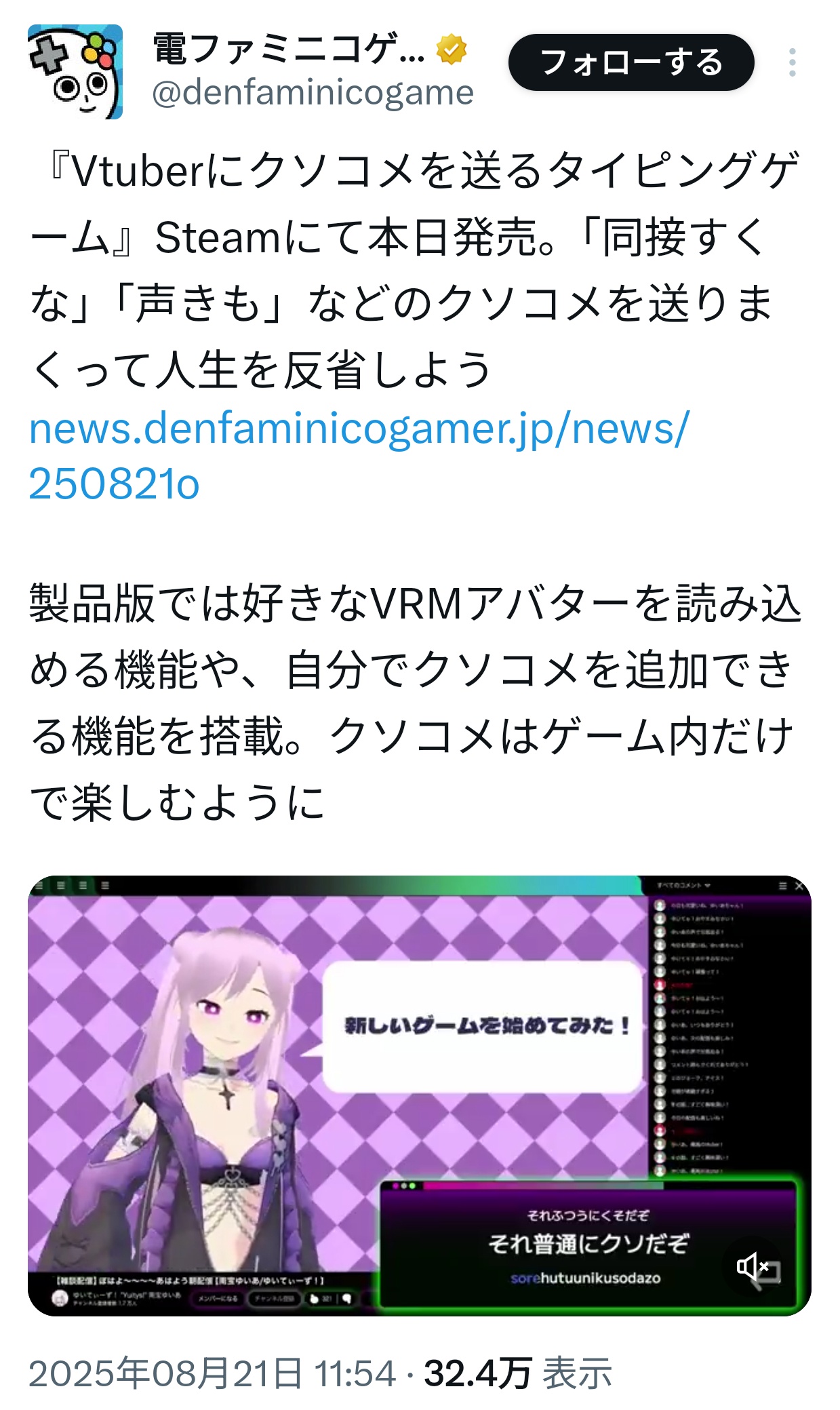Follow the account with フォローする button
Image resolution: width=840 pixels, height=1410 pixels.
tap(631, 62)
